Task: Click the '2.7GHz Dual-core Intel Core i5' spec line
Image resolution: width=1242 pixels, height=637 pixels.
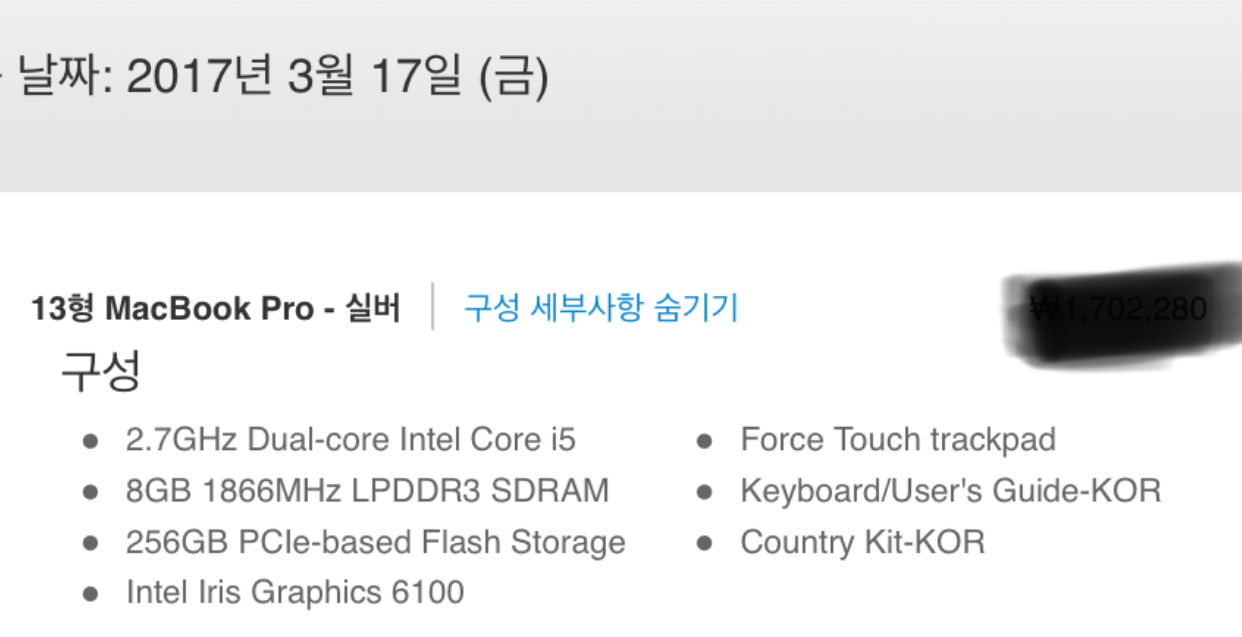Action: coord(351,439)
